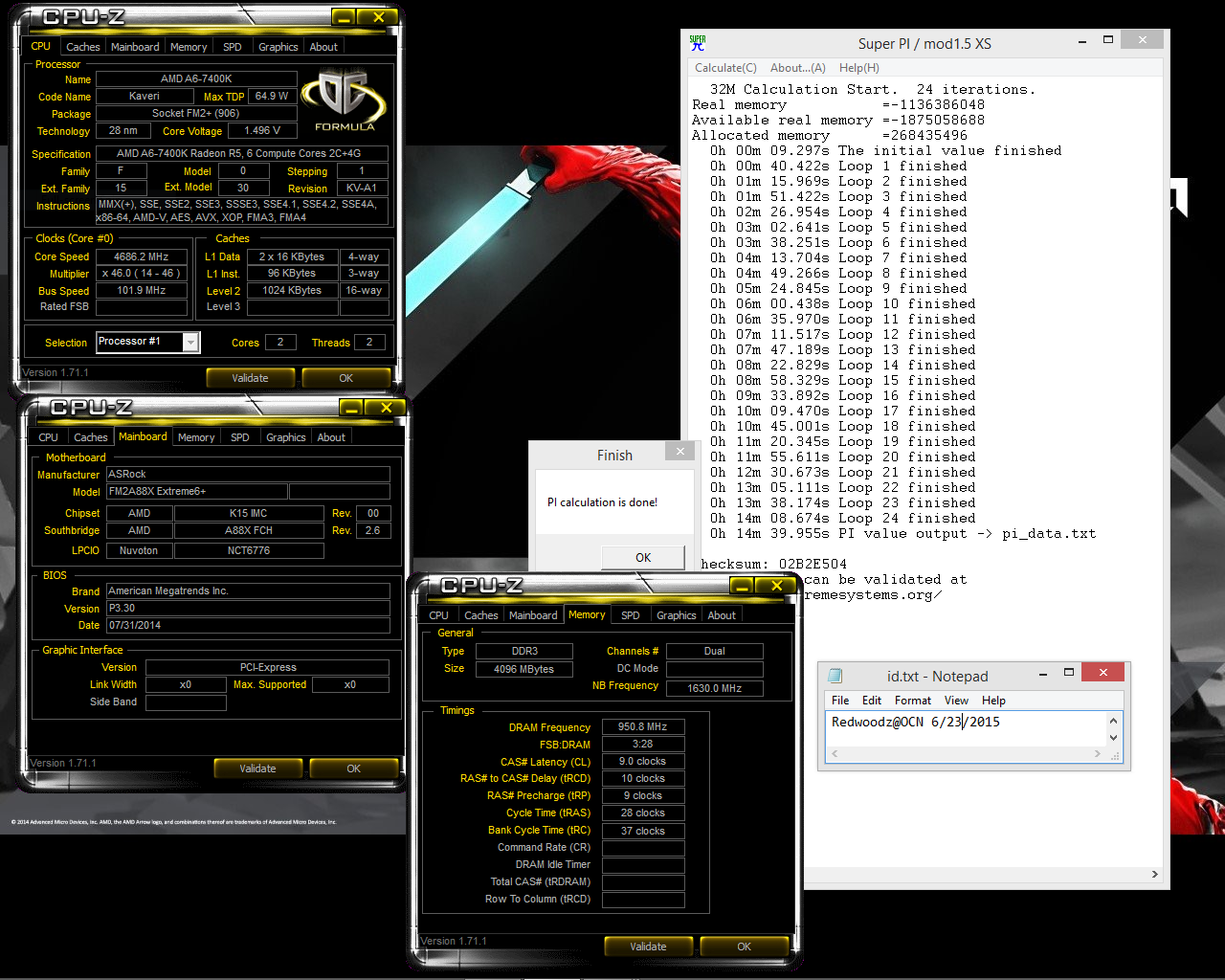
Task: Click the motherboard model FM2A88X Extreme6+
Action: [197, 491]
